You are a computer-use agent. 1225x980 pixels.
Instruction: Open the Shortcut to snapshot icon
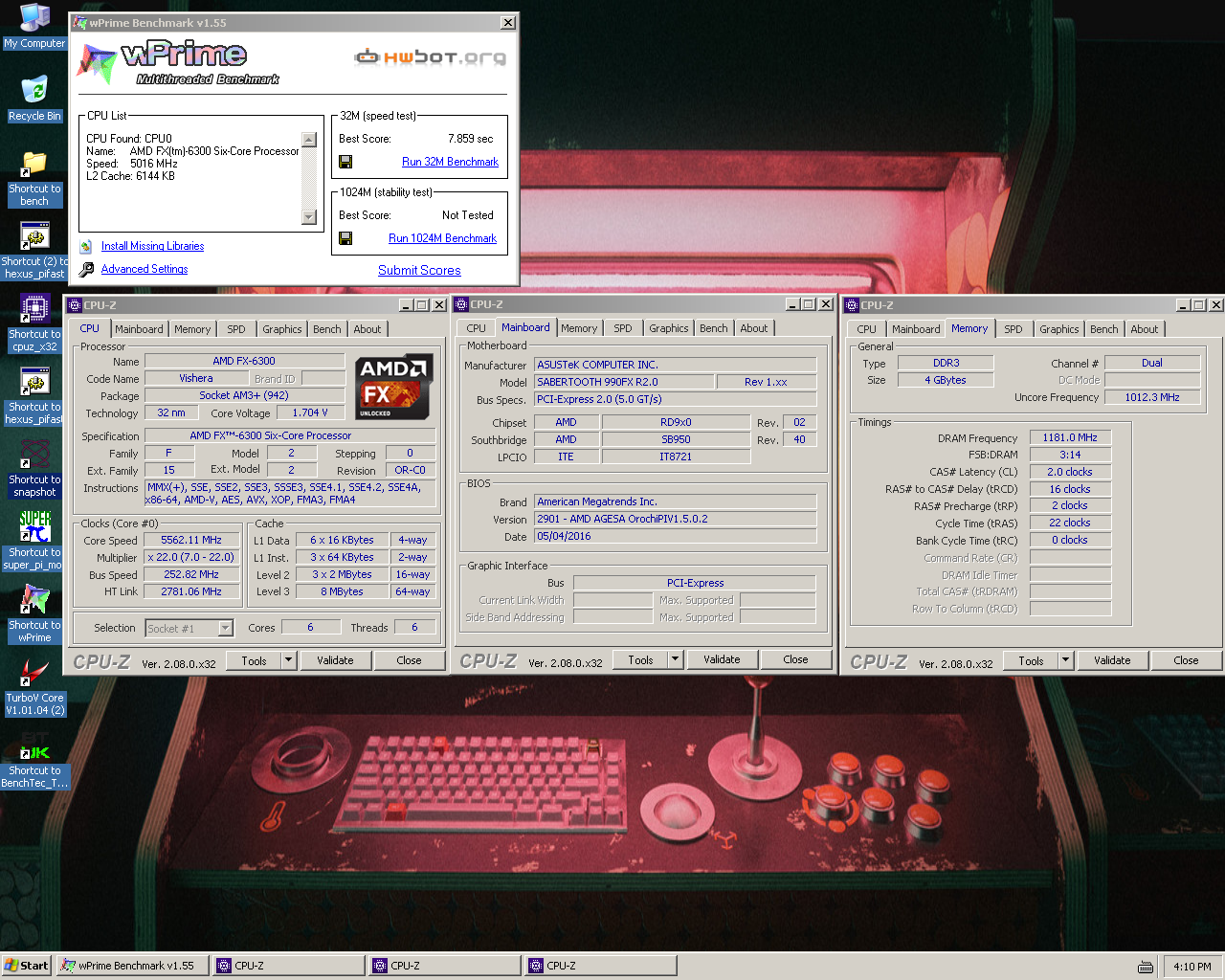34,469
